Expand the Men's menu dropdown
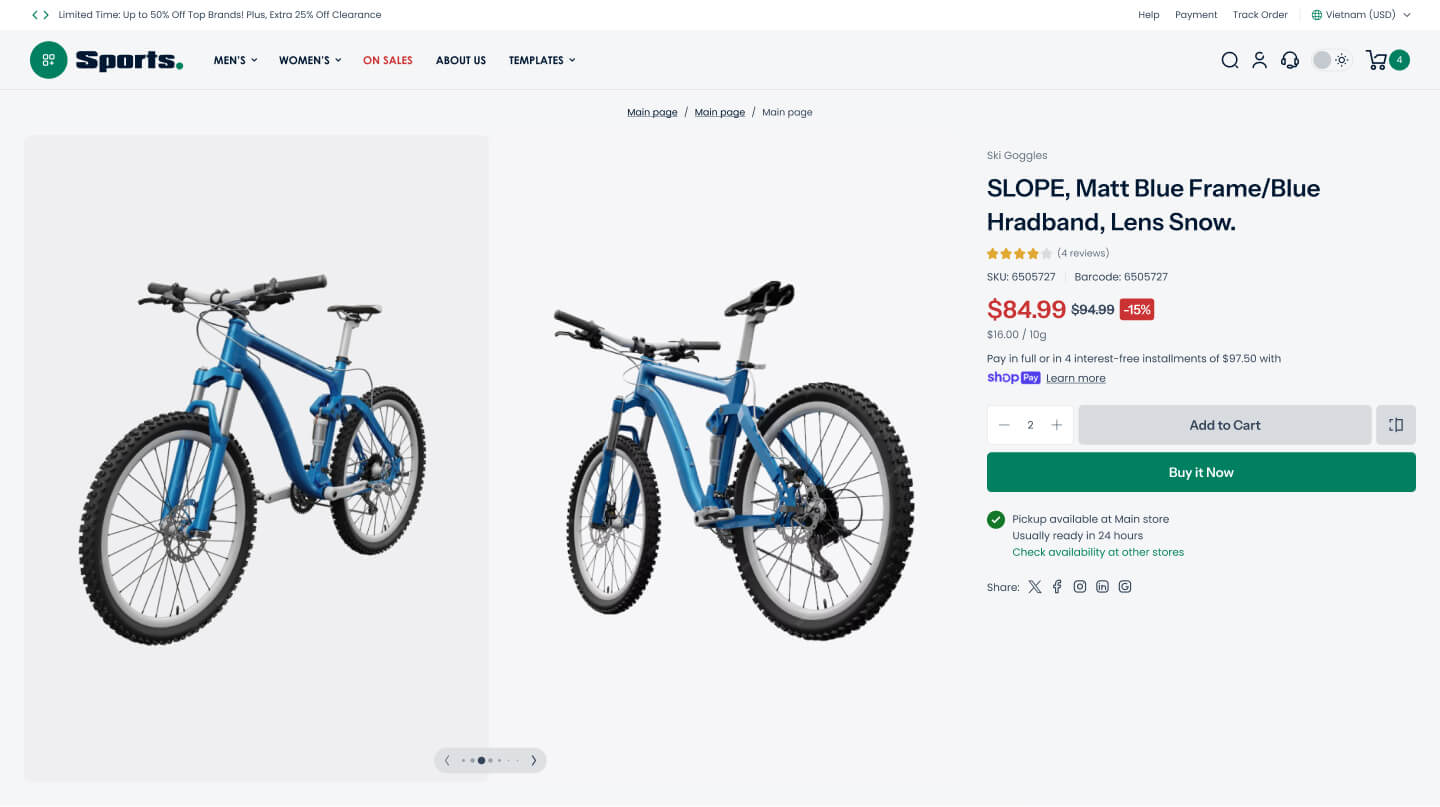The image size is (1440, 807). point(235,60)
